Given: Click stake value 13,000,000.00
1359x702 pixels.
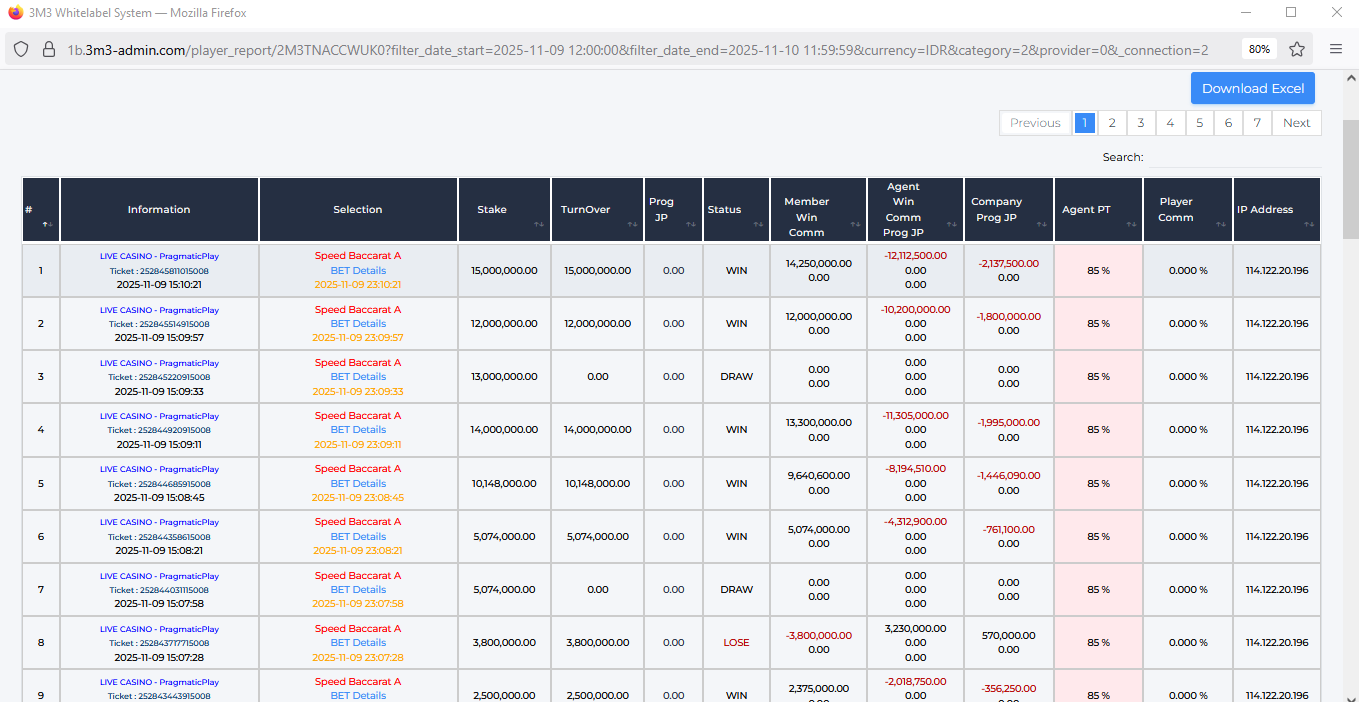Looking at the screenshot, I should tap(504, 377).
